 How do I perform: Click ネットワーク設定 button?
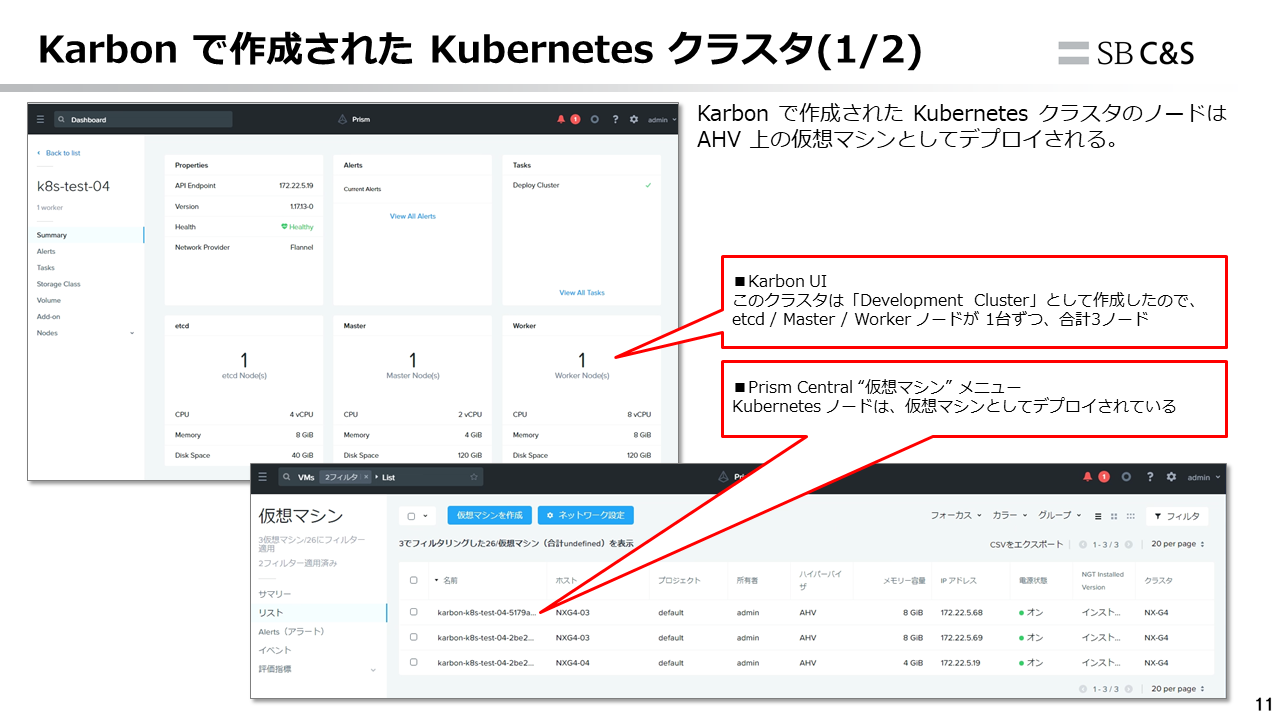[585, 515]
